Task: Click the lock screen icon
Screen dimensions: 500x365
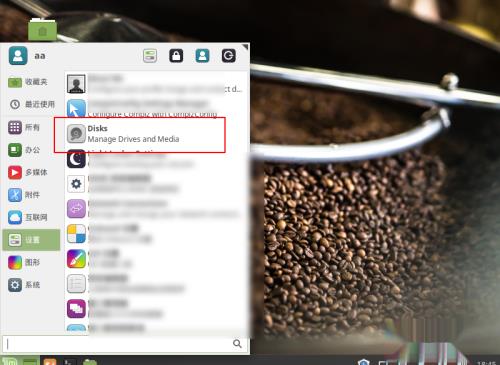Action: [176, 56]
